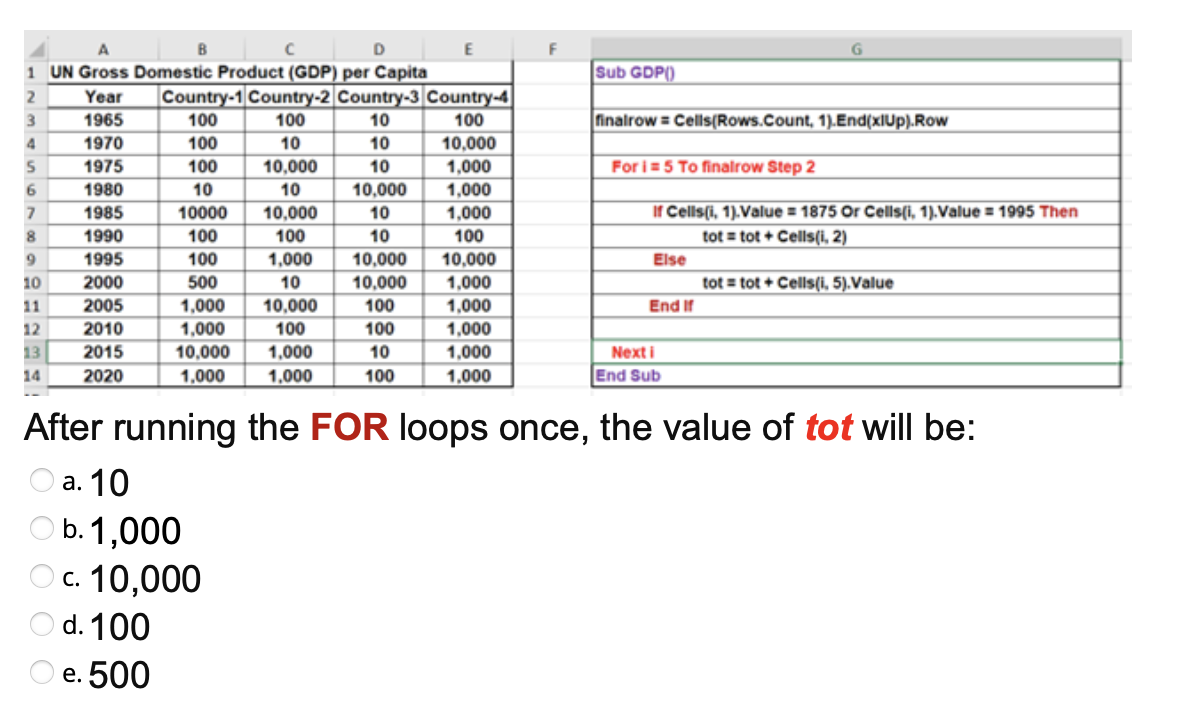The image size is (1178, 716).
Task: Click the title cell 'UN Gross Domestic Product (GDP) per Capita'
Action: coord(280,73)
